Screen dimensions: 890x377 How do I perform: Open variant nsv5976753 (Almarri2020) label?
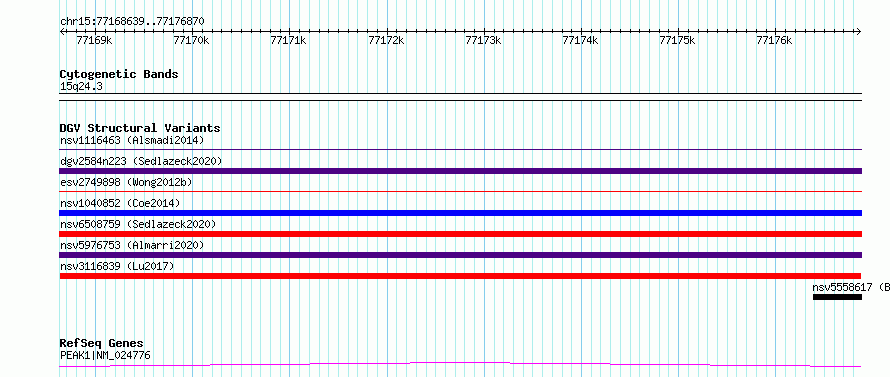[x=132, y=245]
